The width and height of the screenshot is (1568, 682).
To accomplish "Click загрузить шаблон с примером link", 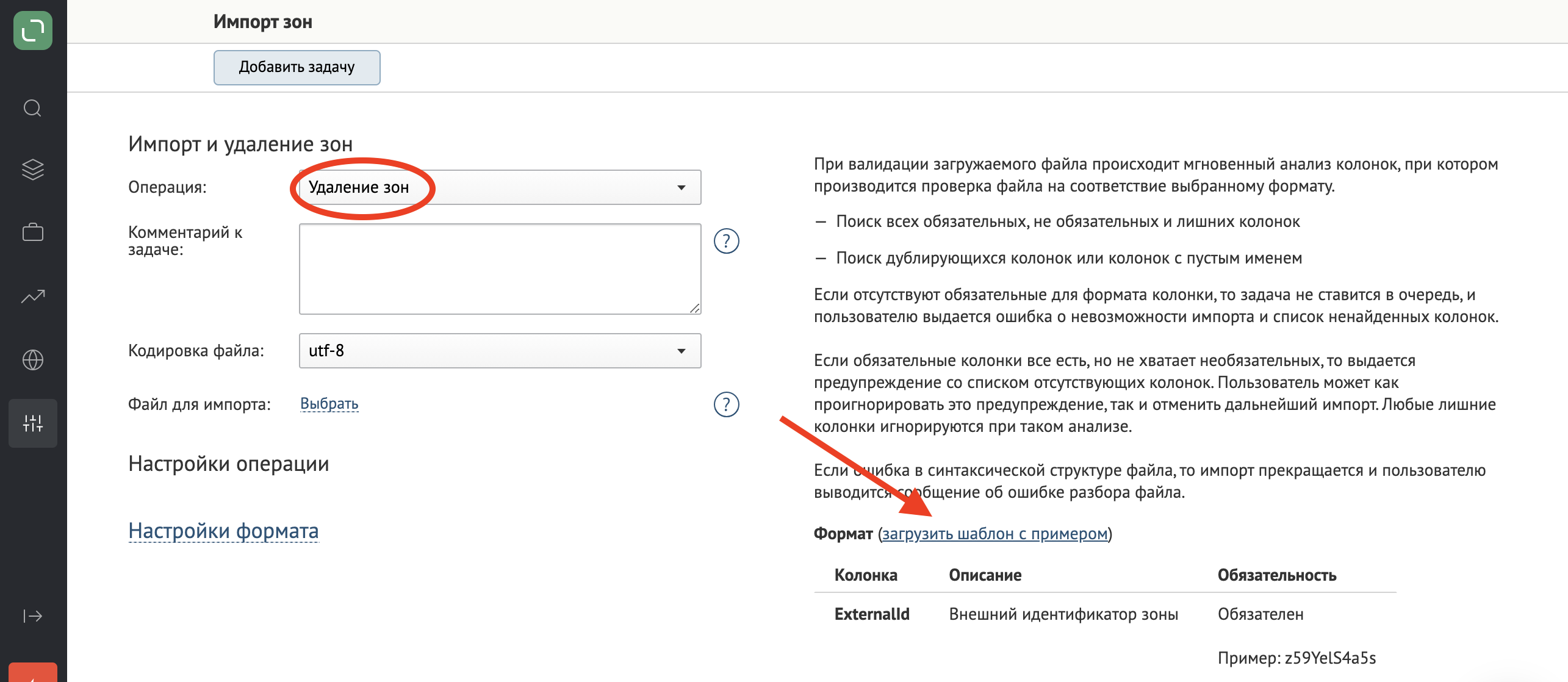I will tap(995, 534).
